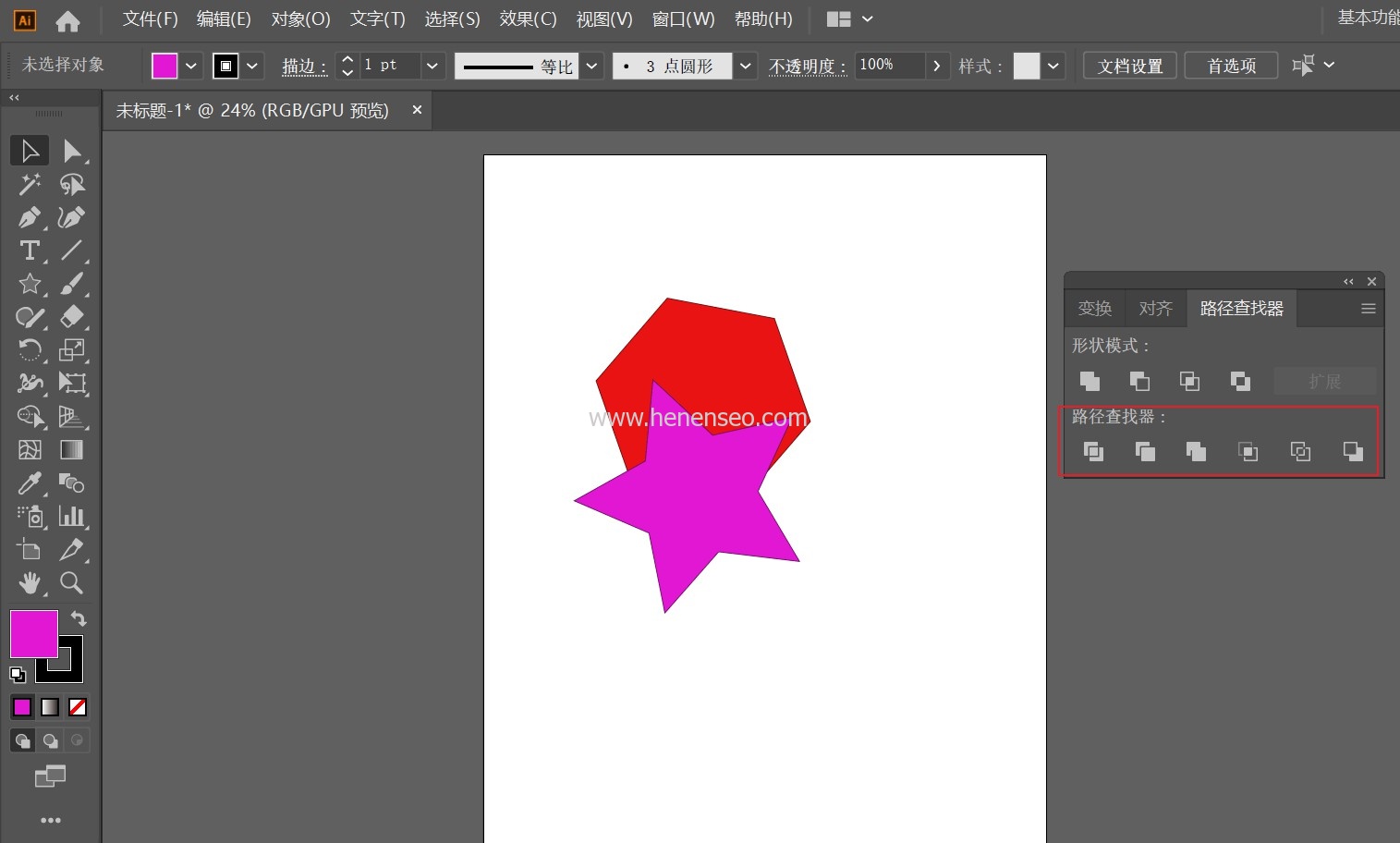Open the 样式 graphic style dropdown

pos(1053,66)
